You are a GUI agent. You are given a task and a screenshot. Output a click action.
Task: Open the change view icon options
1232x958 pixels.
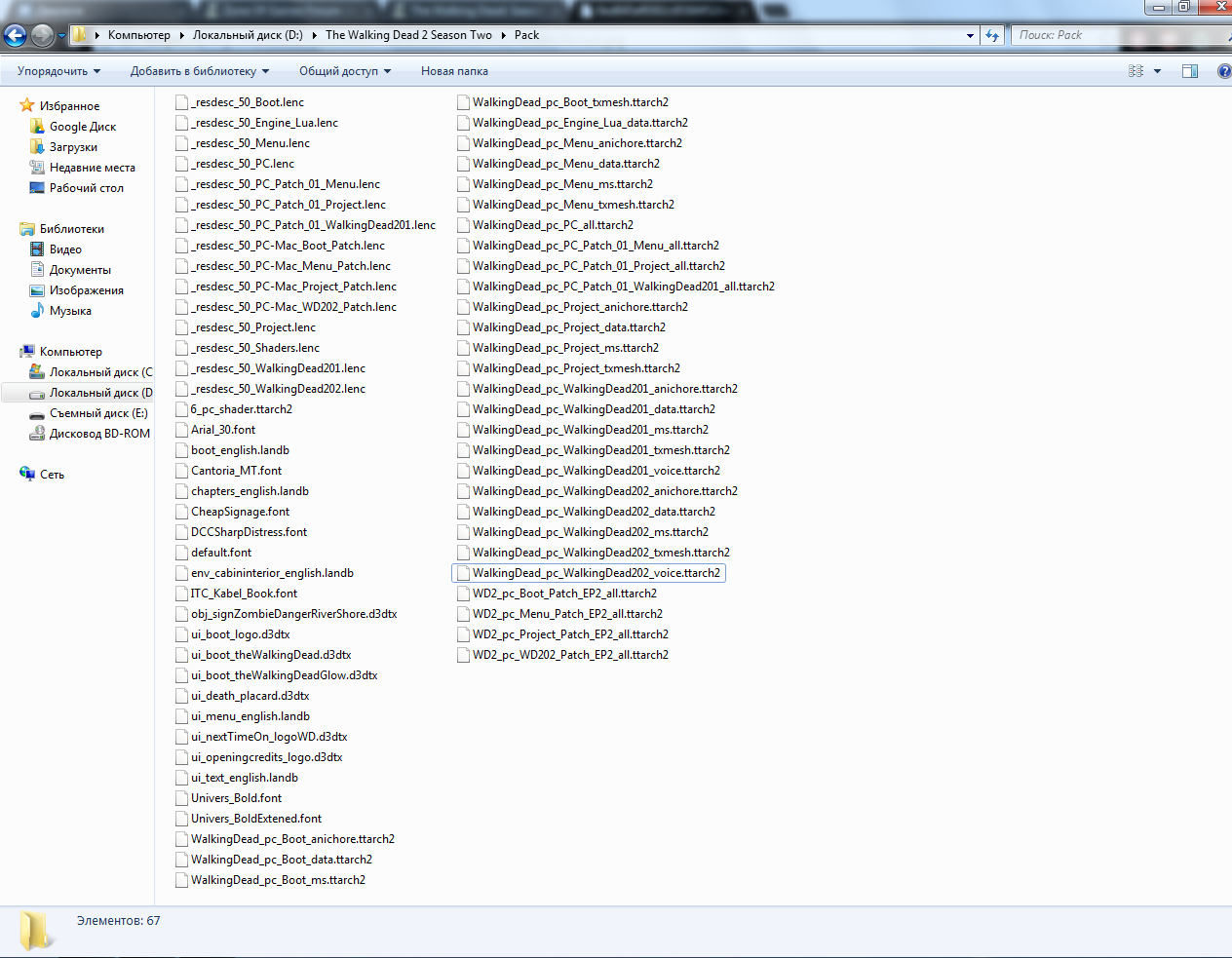[x=1136, y=71]
